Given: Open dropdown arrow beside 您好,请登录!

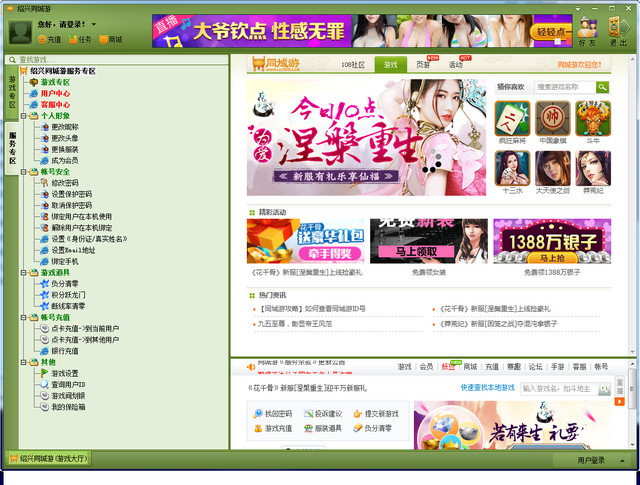Looking at the screenshot, I should (x=94, y=24).
